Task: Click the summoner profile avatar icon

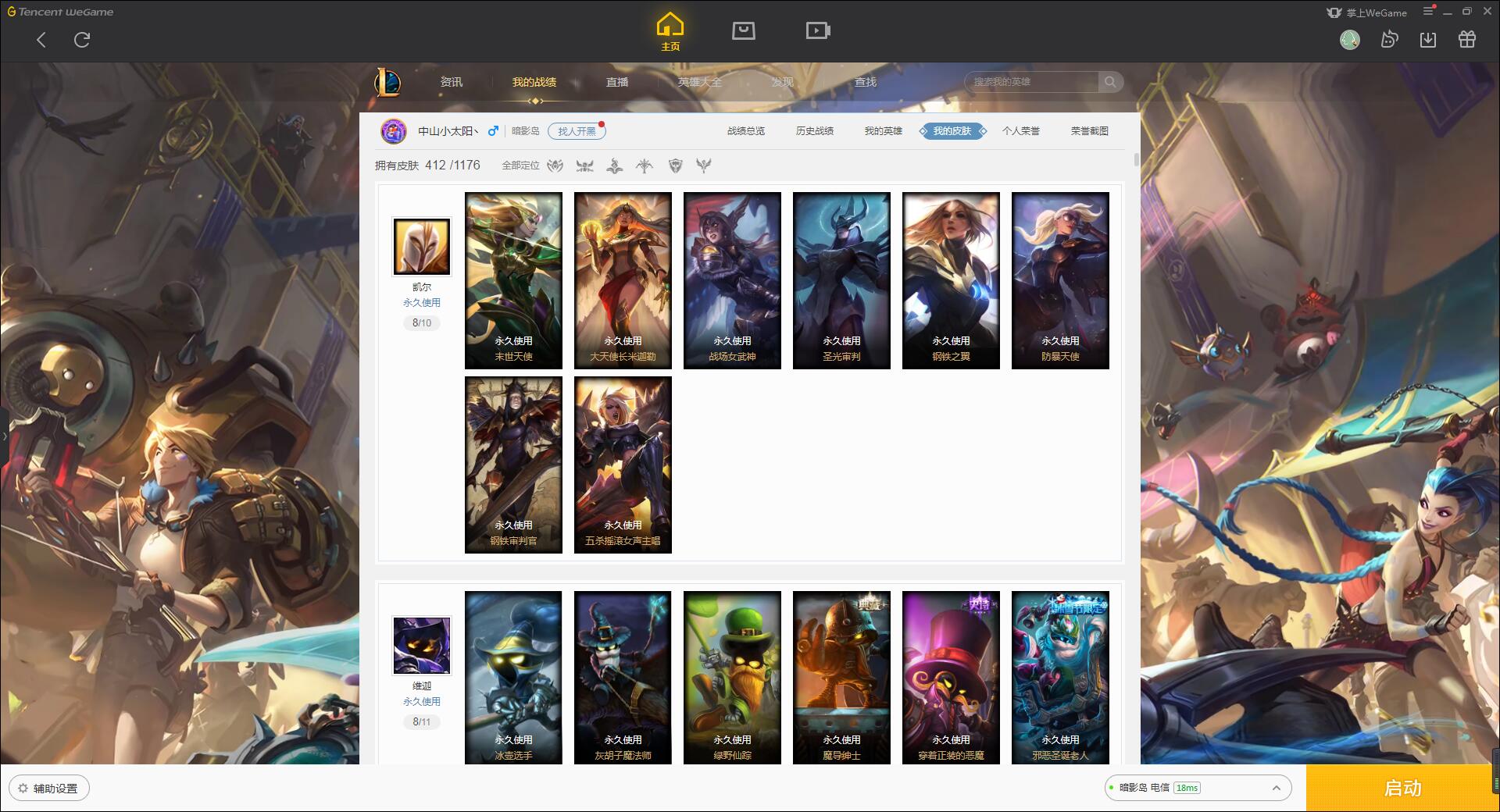Action: (394, 131)
